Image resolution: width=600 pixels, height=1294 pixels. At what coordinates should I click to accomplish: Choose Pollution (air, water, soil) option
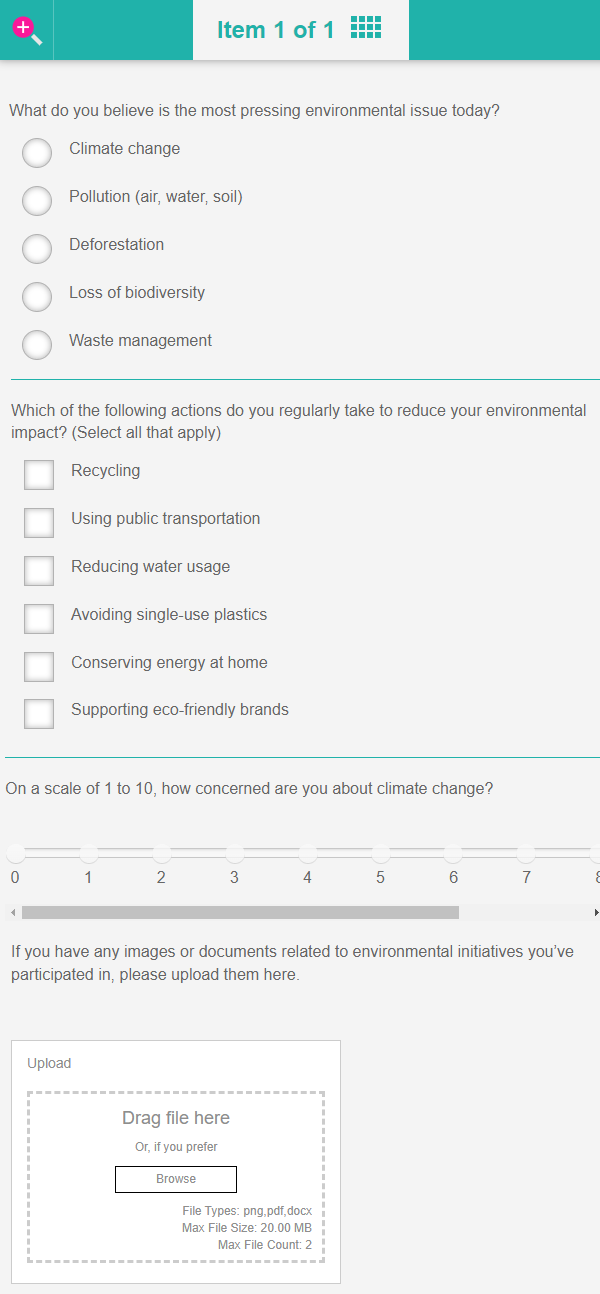point(37,201)
